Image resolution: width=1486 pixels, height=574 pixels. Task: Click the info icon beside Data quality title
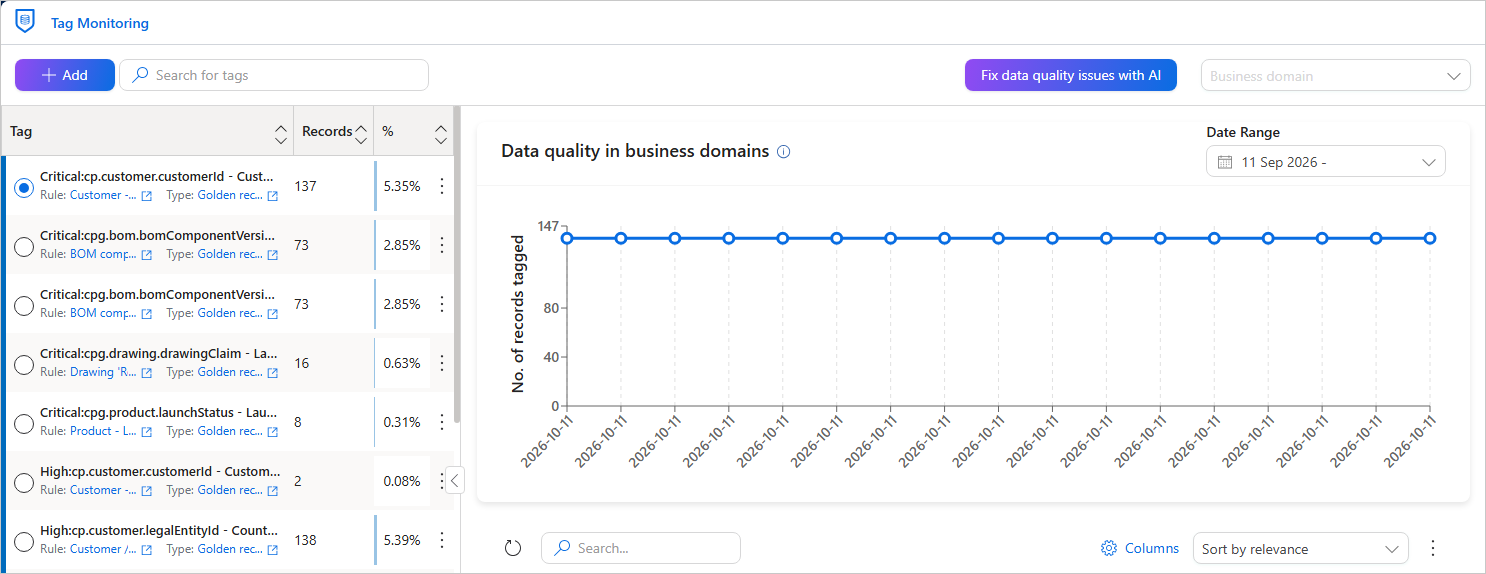pos(784,152)
